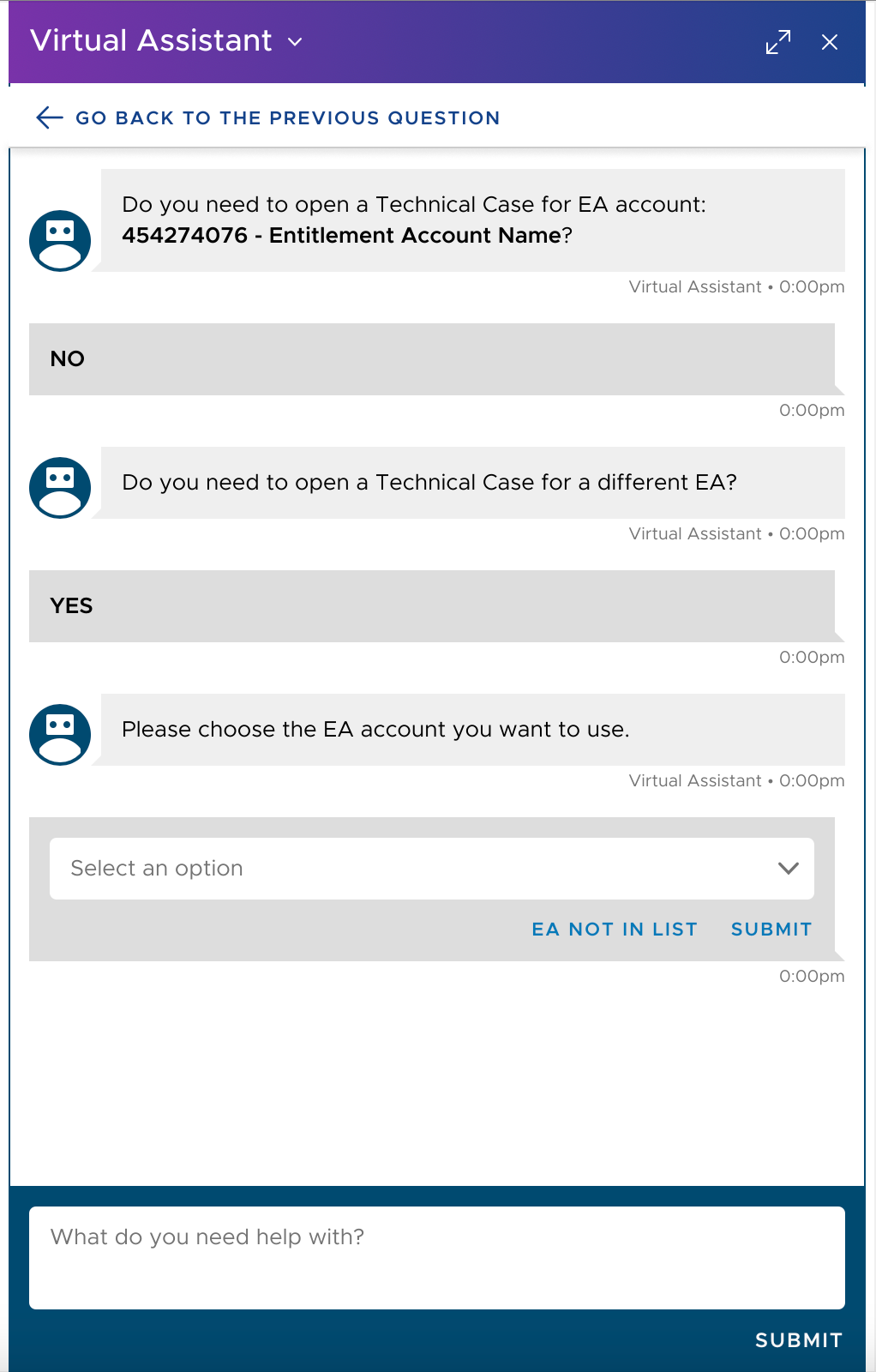Click the Virtual Assistant header title

(151, 41)
